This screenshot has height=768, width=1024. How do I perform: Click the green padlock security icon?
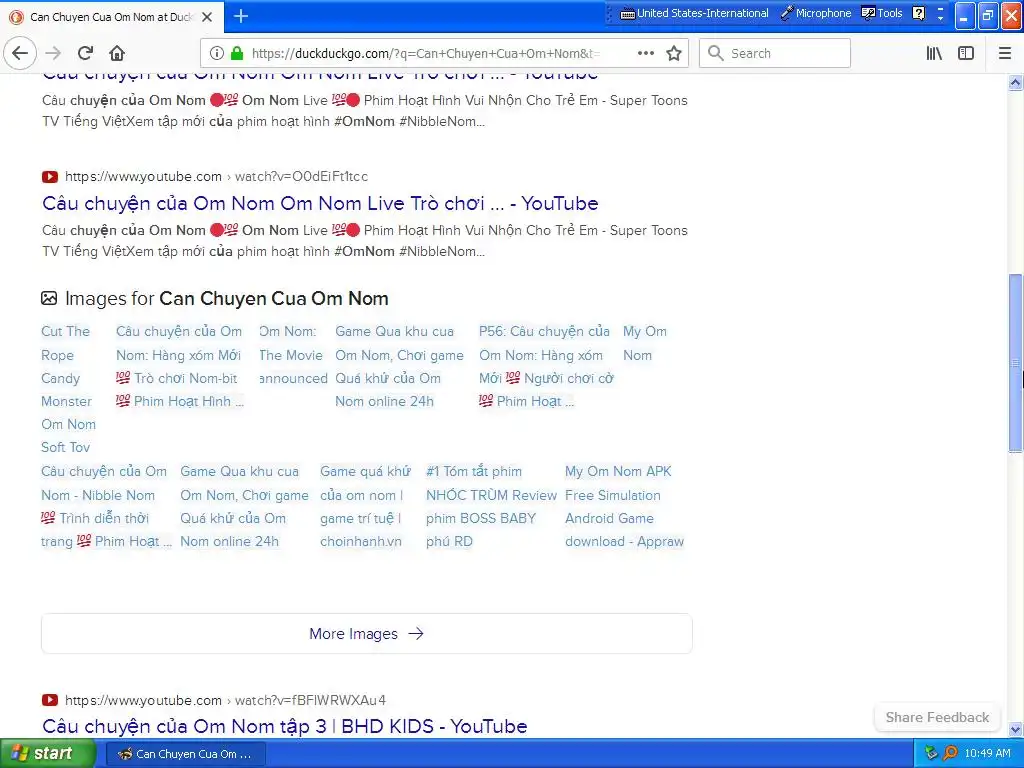coord(237,53)
